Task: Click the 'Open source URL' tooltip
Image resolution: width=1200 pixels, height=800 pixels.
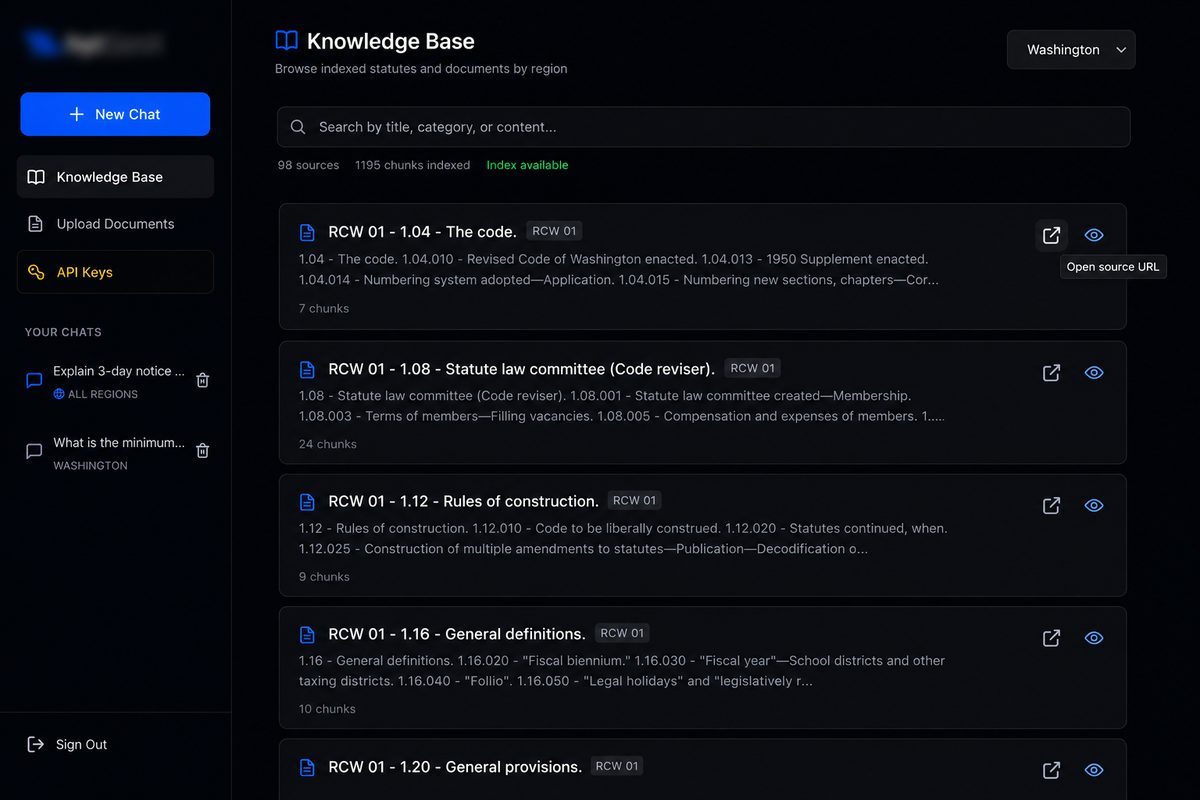Action: point(1113,267)
